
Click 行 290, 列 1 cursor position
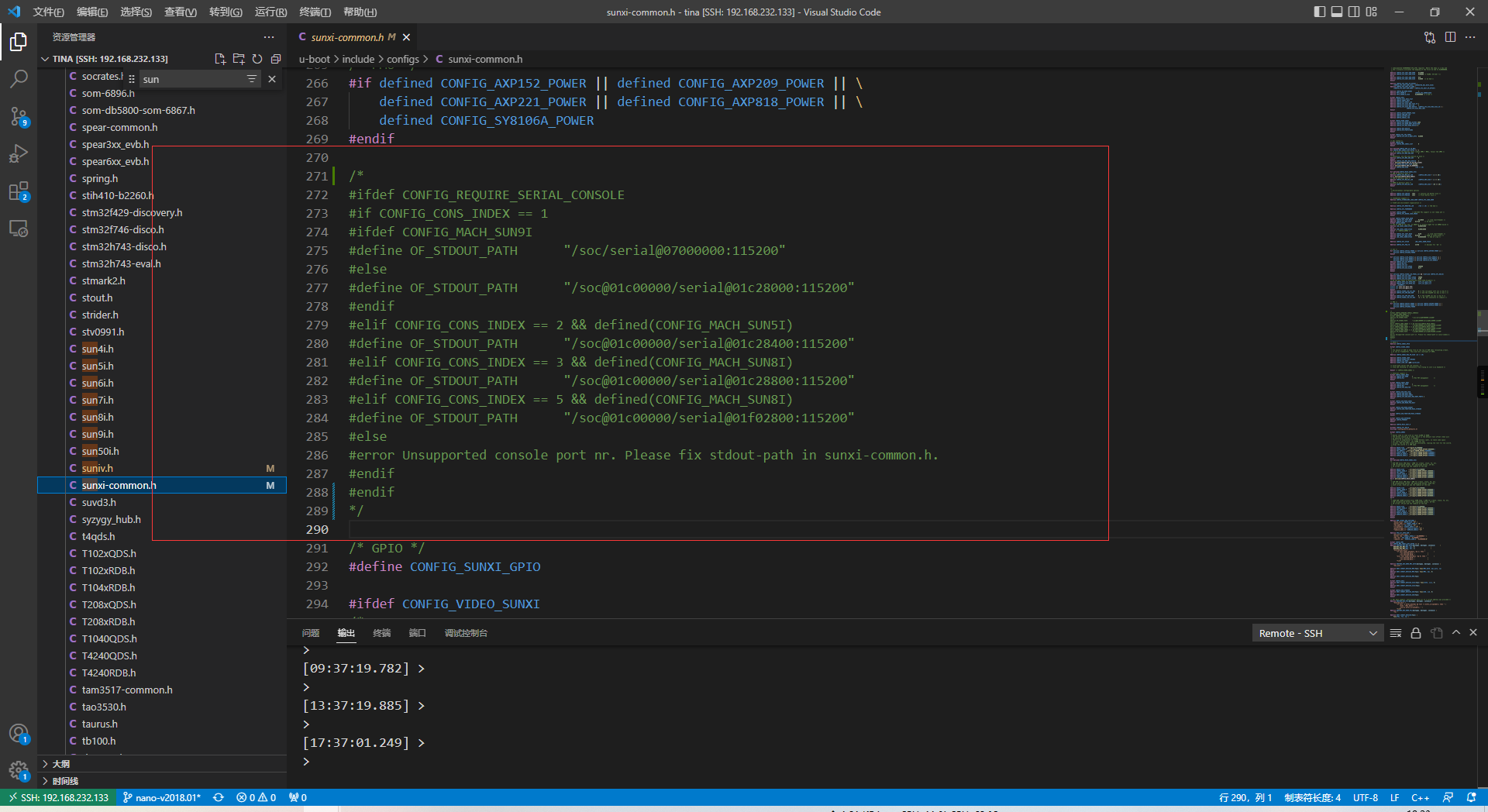1245,797
